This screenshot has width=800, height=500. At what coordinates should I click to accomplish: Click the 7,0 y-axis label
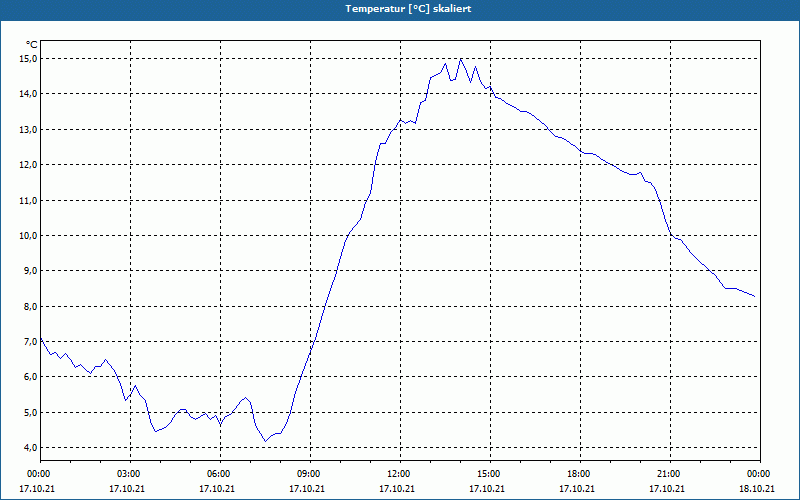click(31, 342)
